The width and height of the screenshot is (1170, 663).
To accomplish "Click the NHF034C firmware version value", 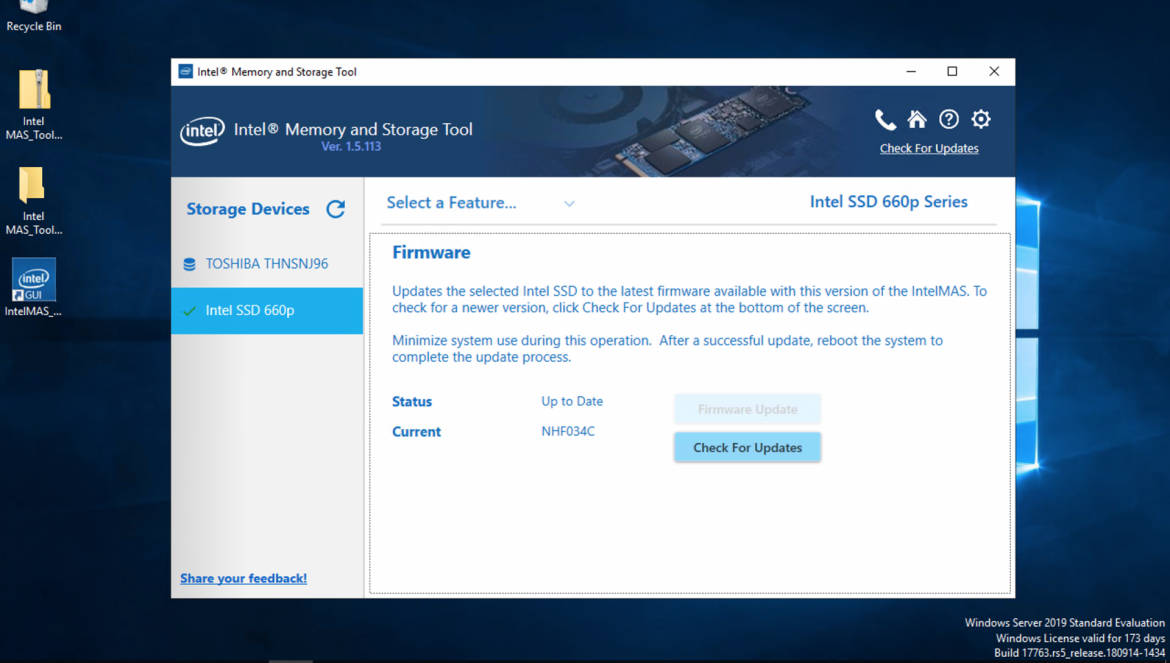I will pos(568,431).
